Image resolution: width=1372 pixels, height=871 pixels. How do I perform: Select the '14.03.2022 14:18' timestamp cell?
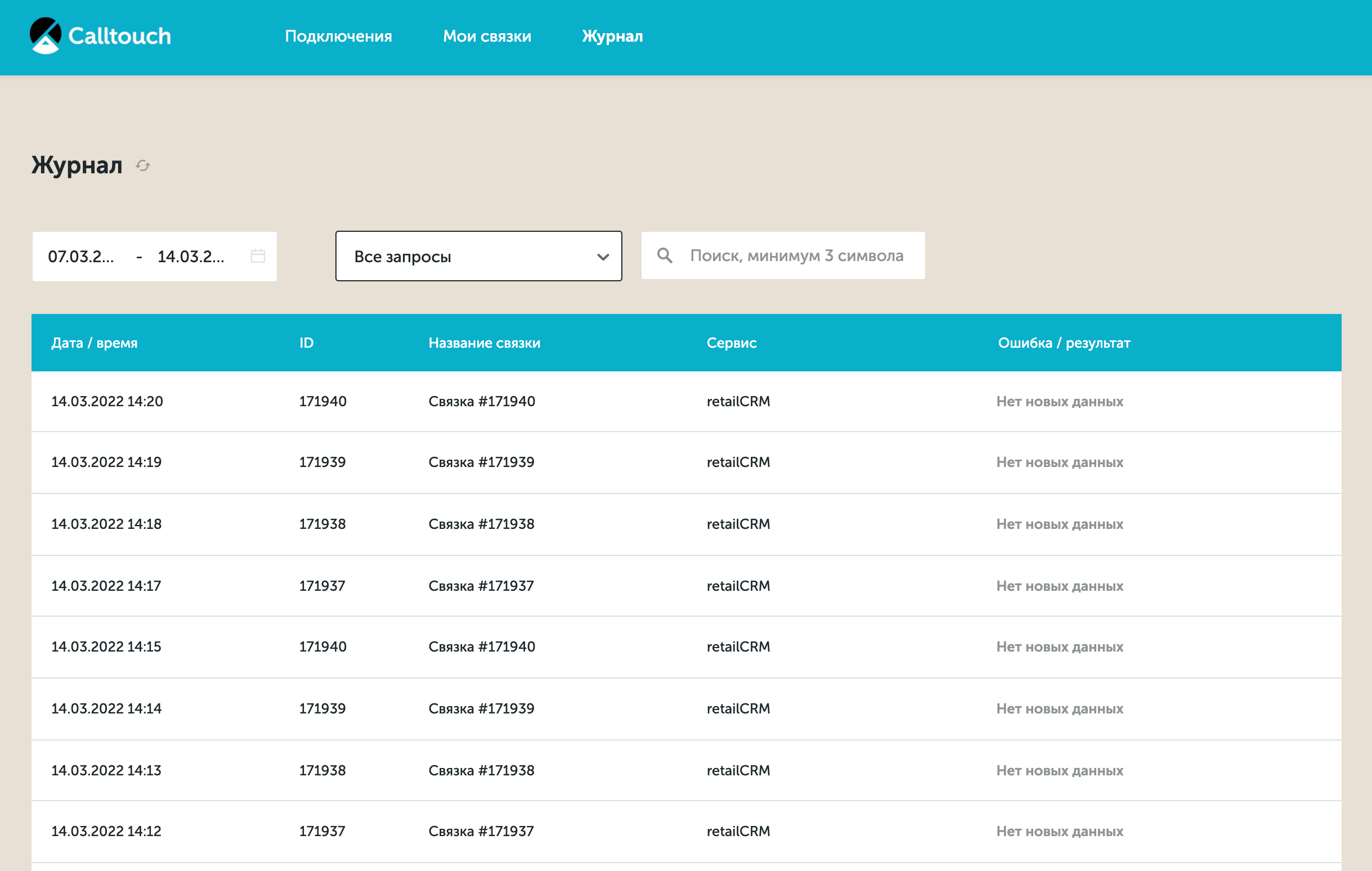tap(106, 524)
